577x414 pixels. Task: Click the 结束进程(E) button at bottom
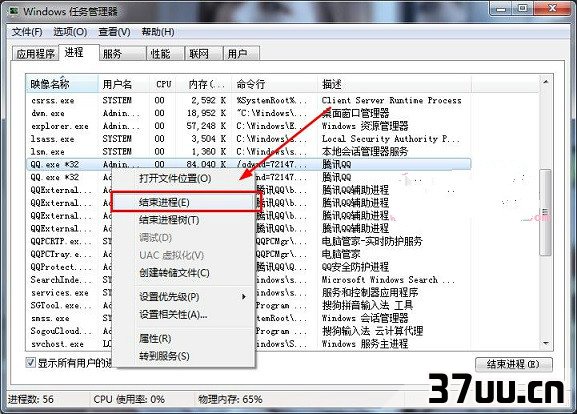point(514,364)
